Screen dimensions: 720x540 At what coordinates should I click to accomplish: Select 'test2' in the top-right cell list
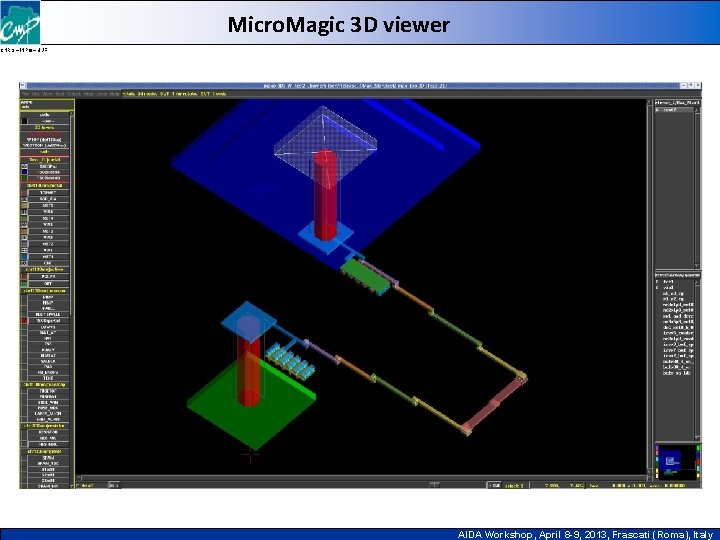(x=674, y=110)
